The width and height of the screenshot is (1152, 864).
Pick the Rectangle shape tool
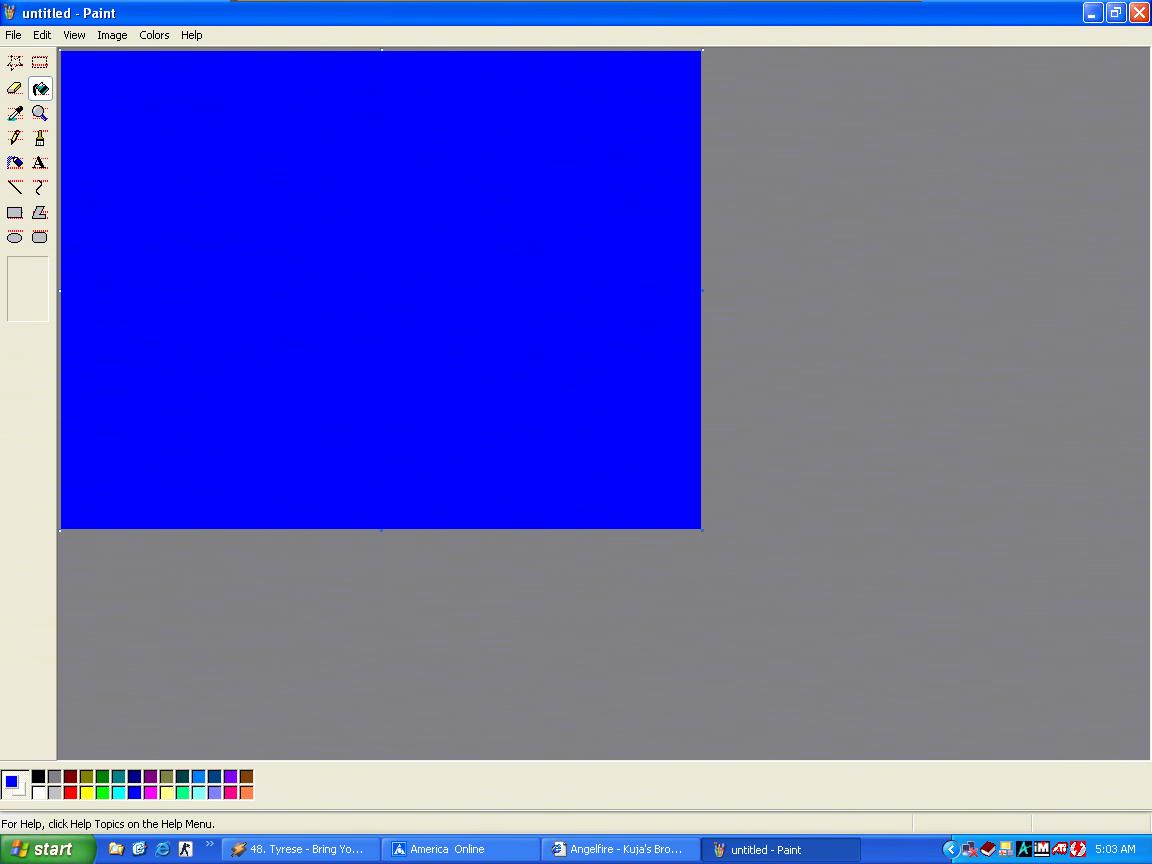tap(15, 212)
